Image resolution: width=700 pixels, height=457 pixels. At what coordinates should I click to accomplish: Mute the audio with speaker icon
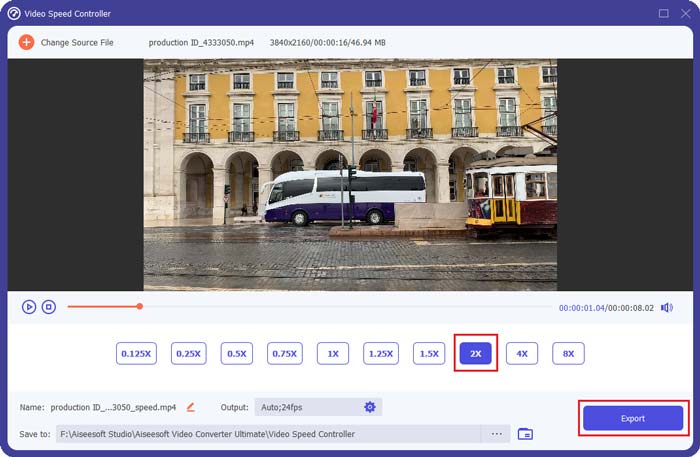click(667, 307)
